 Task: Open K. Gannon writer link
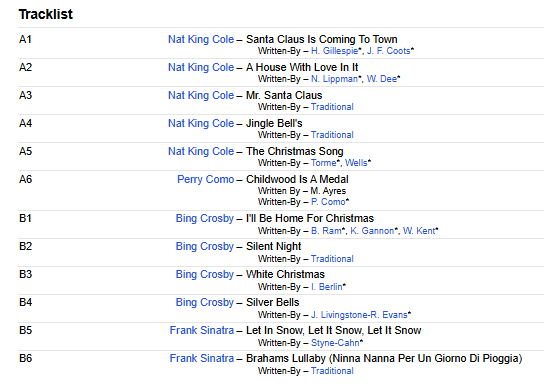pyautogui.click(x=372, y=231)
